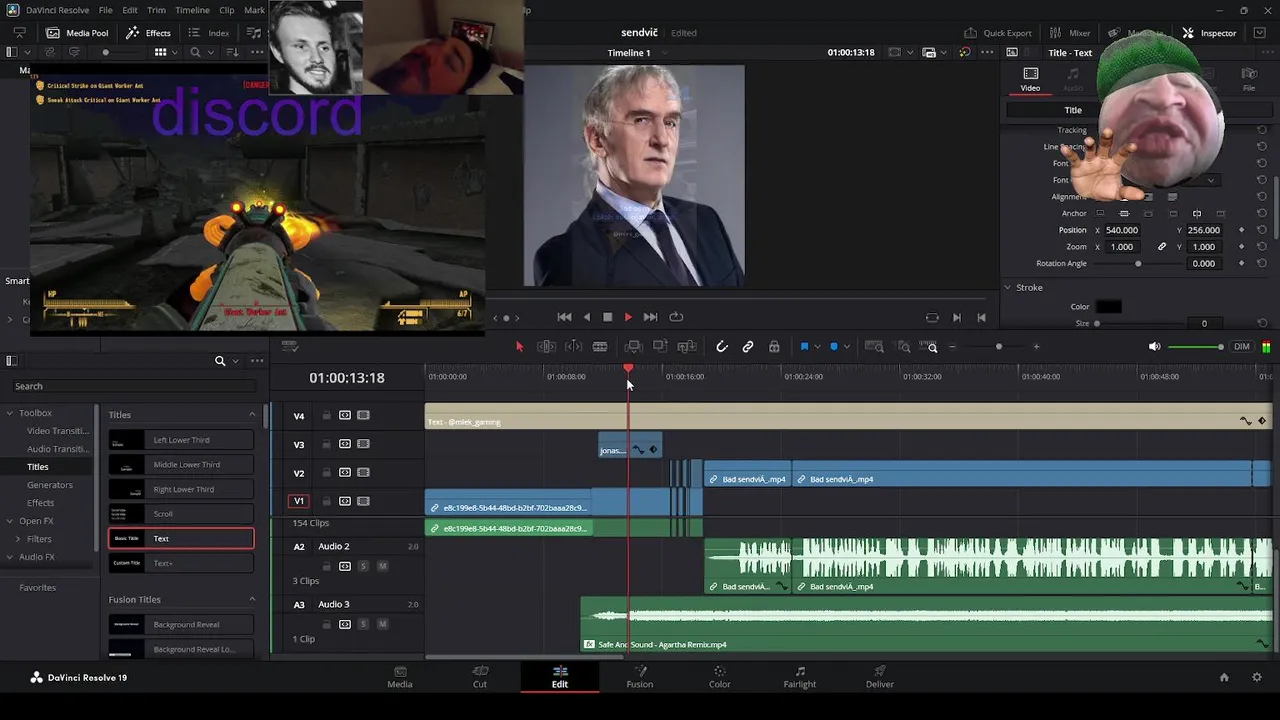Activate the Trim Edit Mode tool
Image resolution: width=1280 pixels, height=720 pixels.
(x=547, y=347)
